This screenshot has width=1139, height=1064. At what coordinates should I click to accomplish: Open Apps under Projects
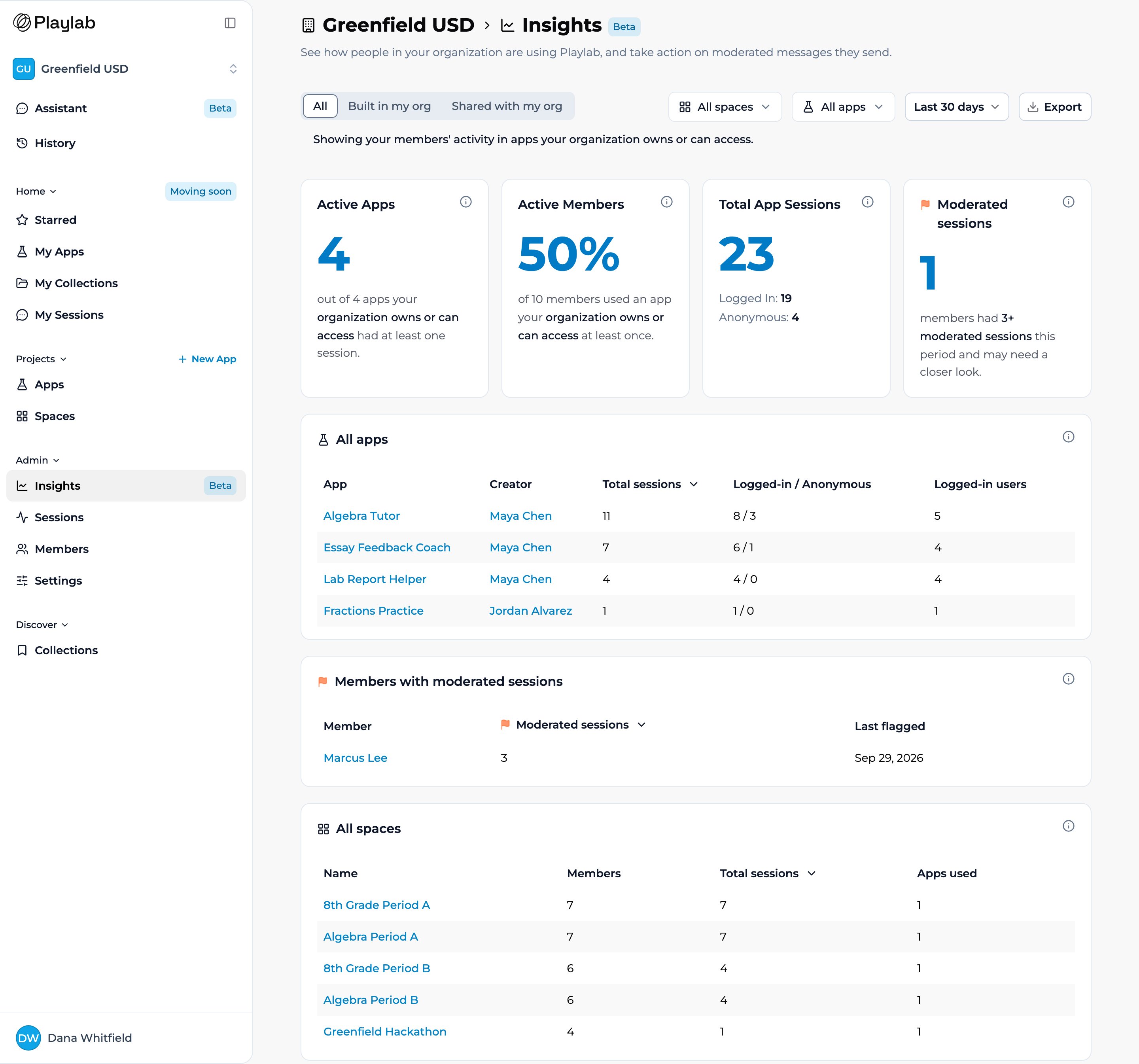(126, 384)
